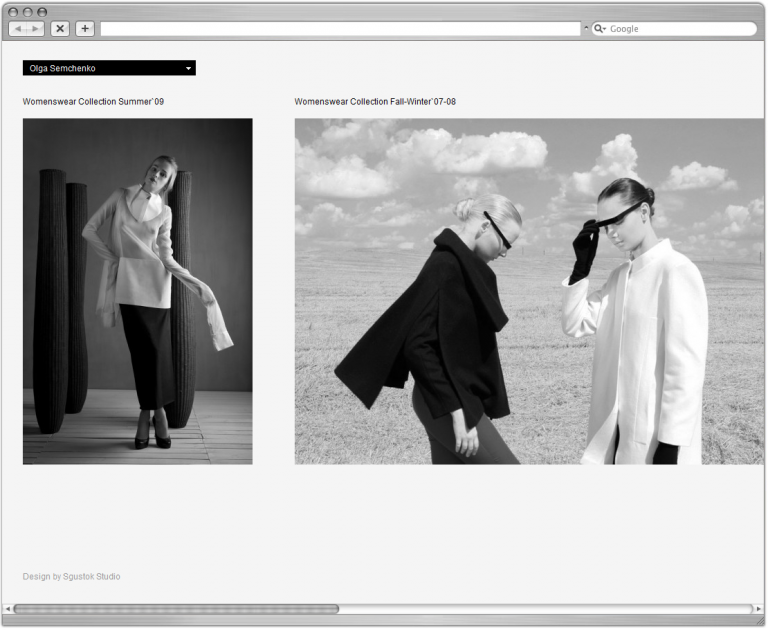Open Womenswear Collection Fall-Winter'07-08 title
This screenshot has width=768, height=630.
[x=375, y=102]
